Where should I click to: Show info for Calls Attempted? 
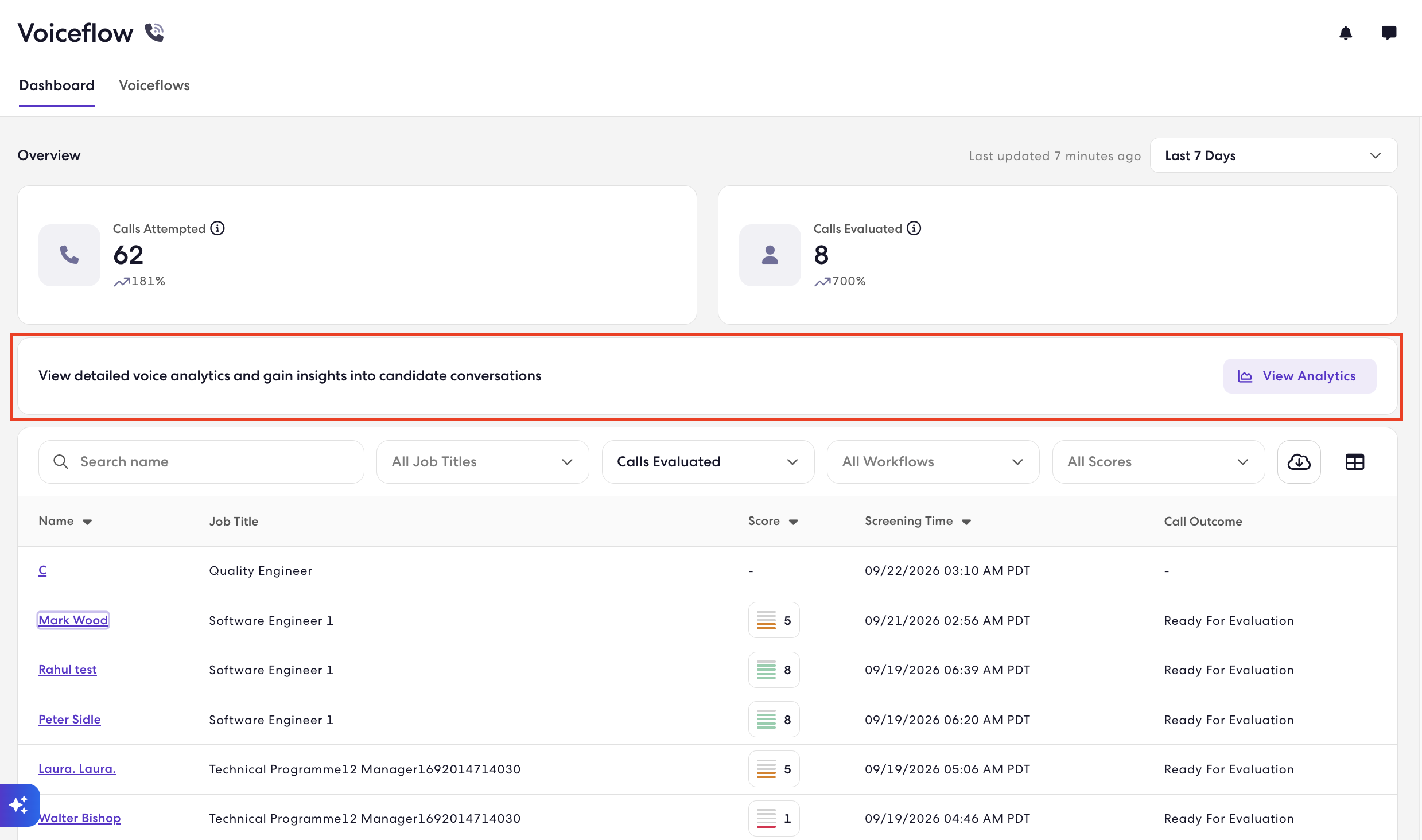[217, 228]
